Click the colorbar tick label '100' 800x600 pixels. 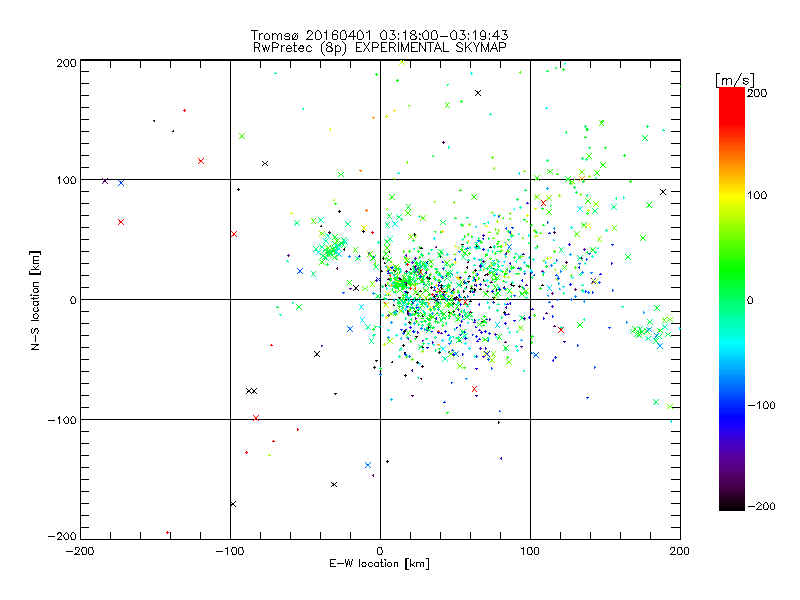point(757,195)
